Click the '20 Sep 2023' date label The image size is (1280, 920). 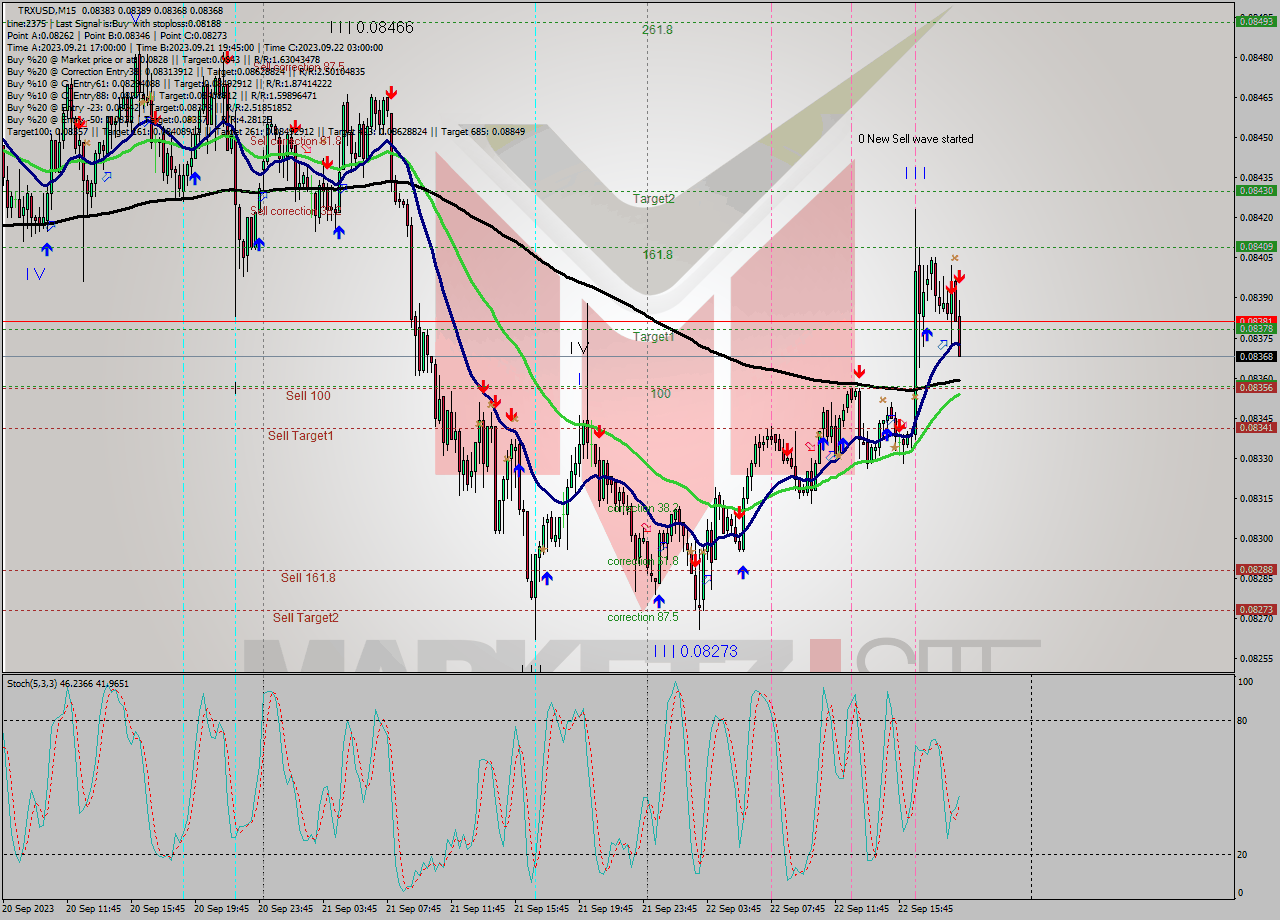pyautogui.click(x=27, y=909)
